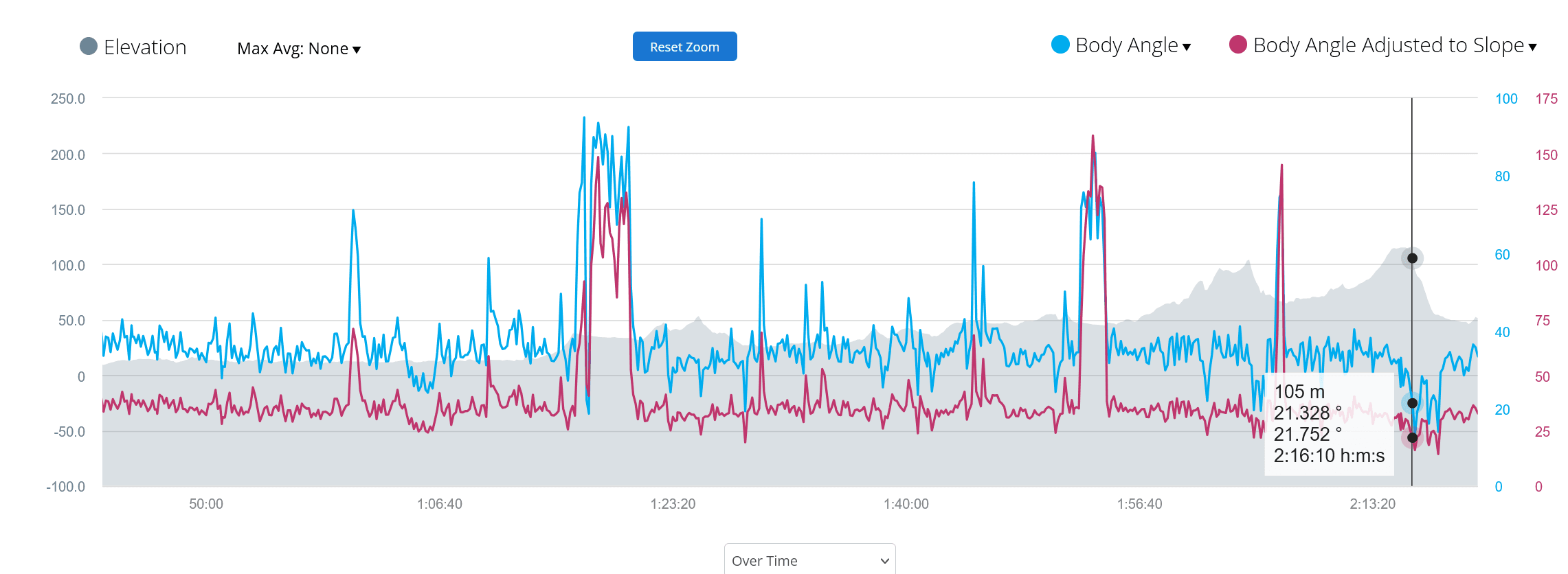
Task: Expand Body Angle Adjusted to Slope arrow
Action: coord(1532,47)
